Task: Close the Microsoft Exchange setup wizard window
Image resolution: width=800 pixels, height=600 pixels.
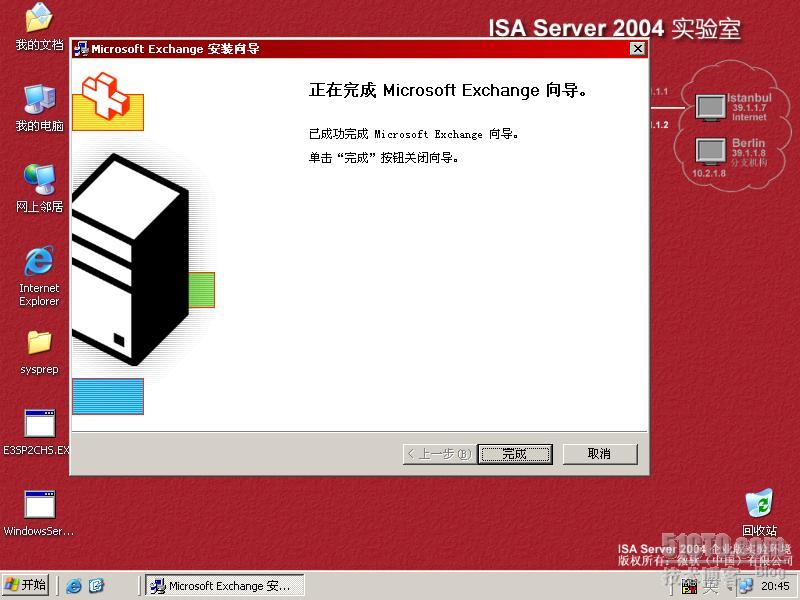Action: [x=637, y=48]
